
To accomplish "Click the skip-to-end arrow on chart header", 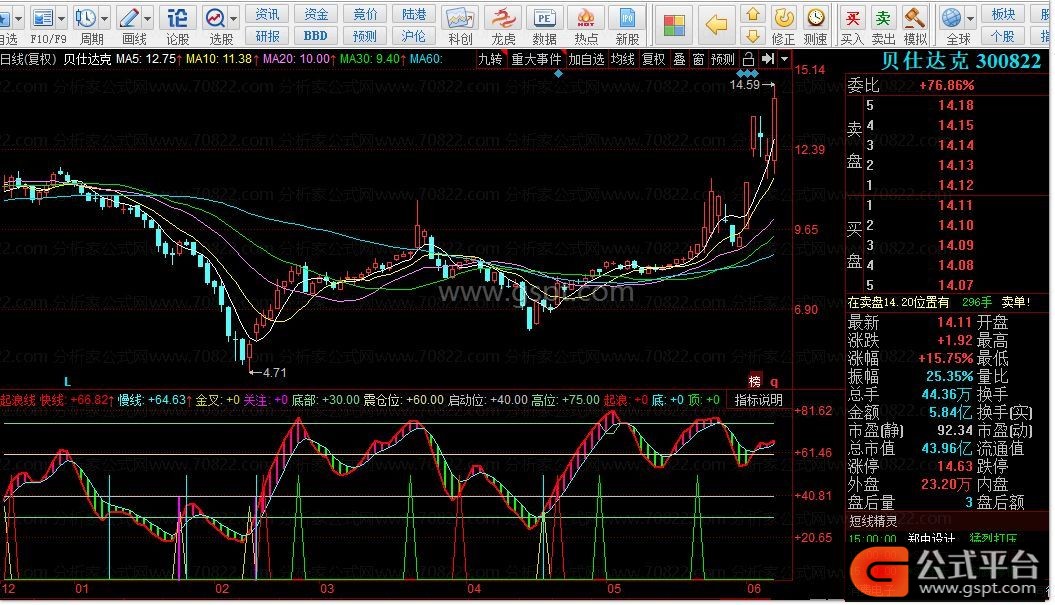I will pos(768,59).
